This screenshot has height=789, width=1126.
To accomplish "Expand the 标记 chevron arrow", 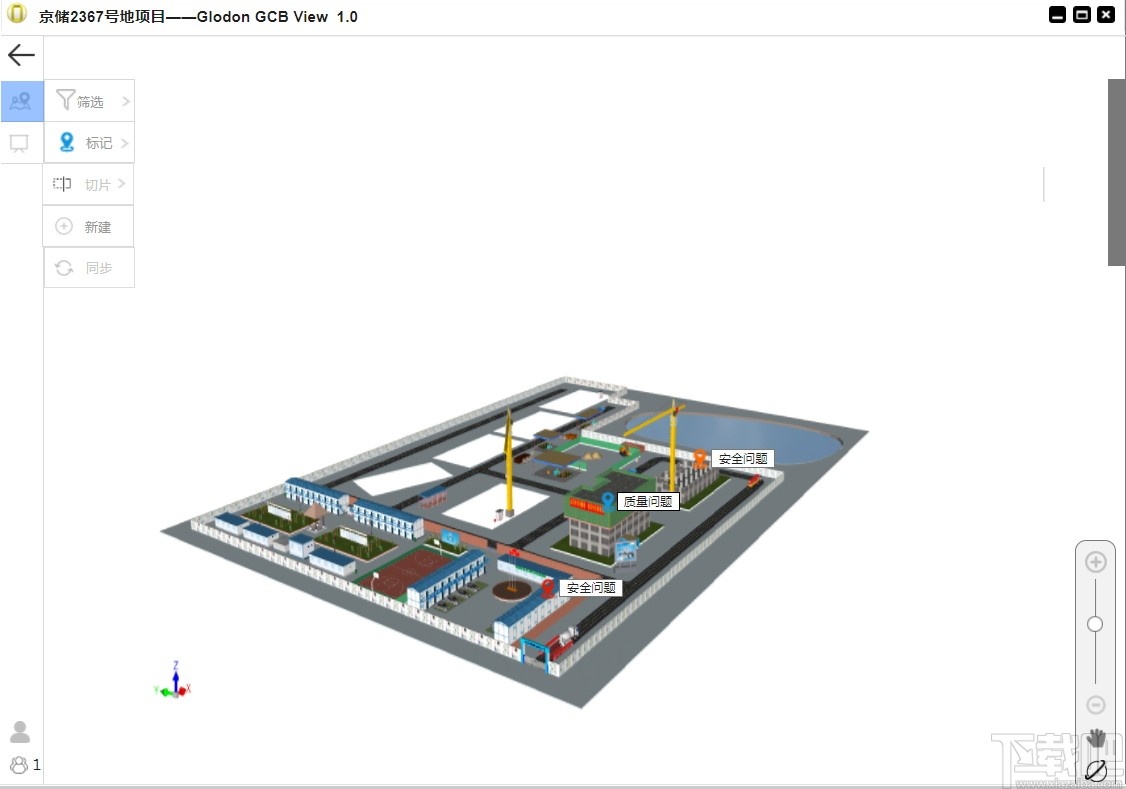I will click(x=125, y=143).
